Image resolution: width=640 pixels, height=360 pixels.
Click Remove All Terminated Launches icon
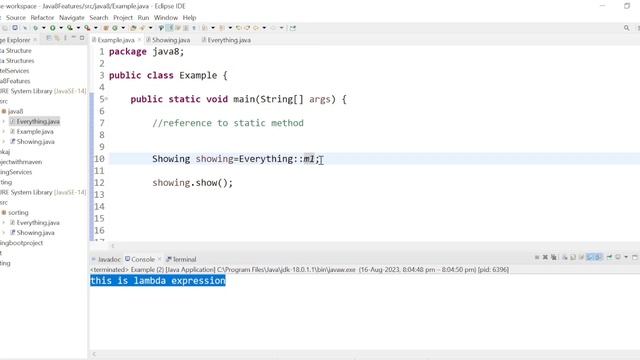[553, 257]
